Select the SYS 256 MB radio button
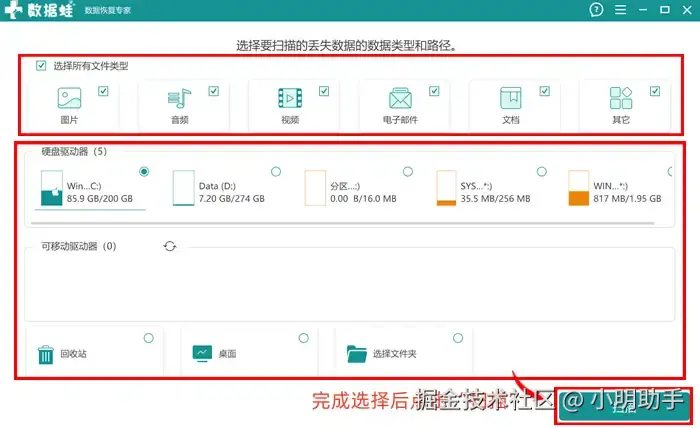The width and height of the screenshot is (700, 428). coord(542,171)
